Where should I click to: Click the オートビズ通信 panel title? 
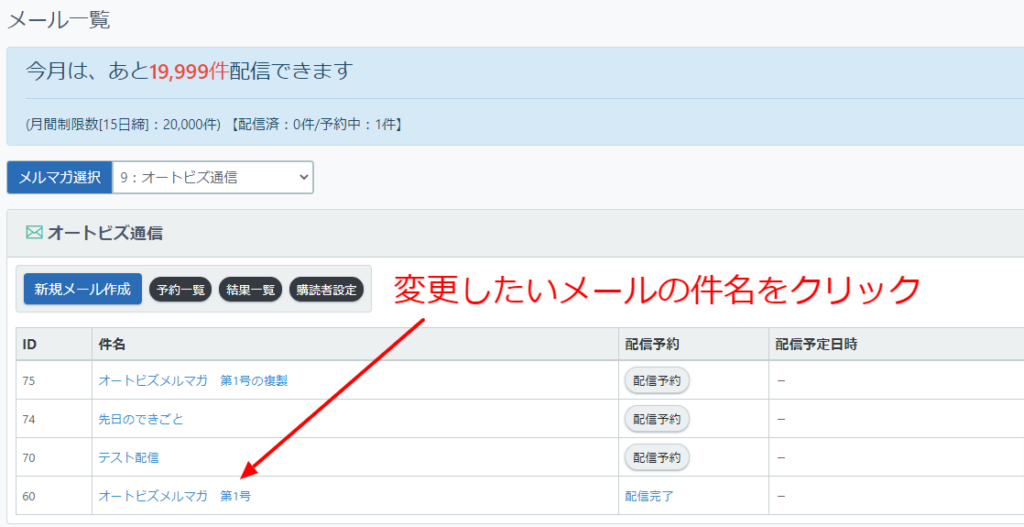pos(105,233)
